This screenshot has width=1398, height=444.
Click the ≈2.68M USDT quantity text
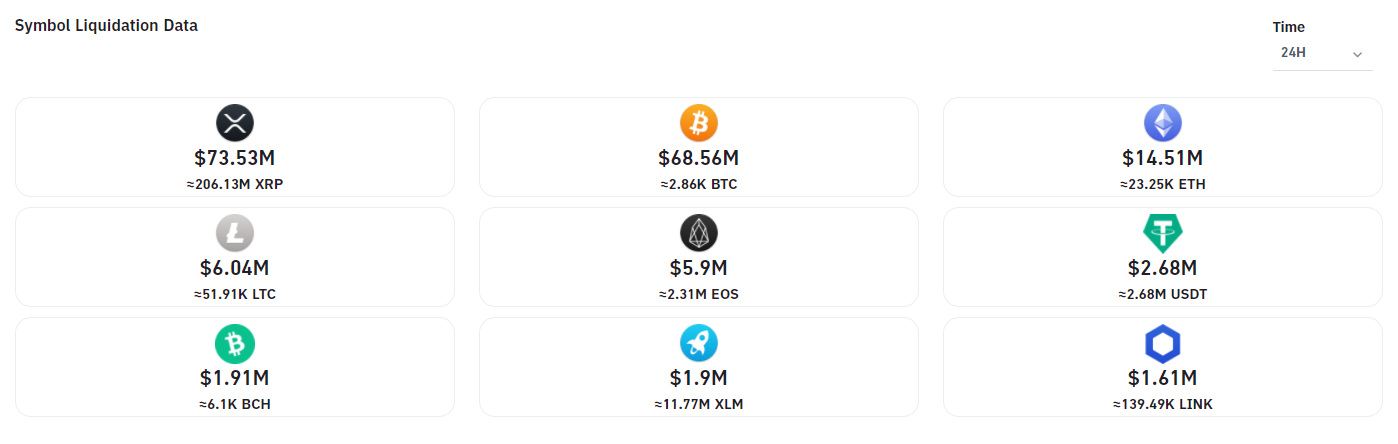[1162, 294]
